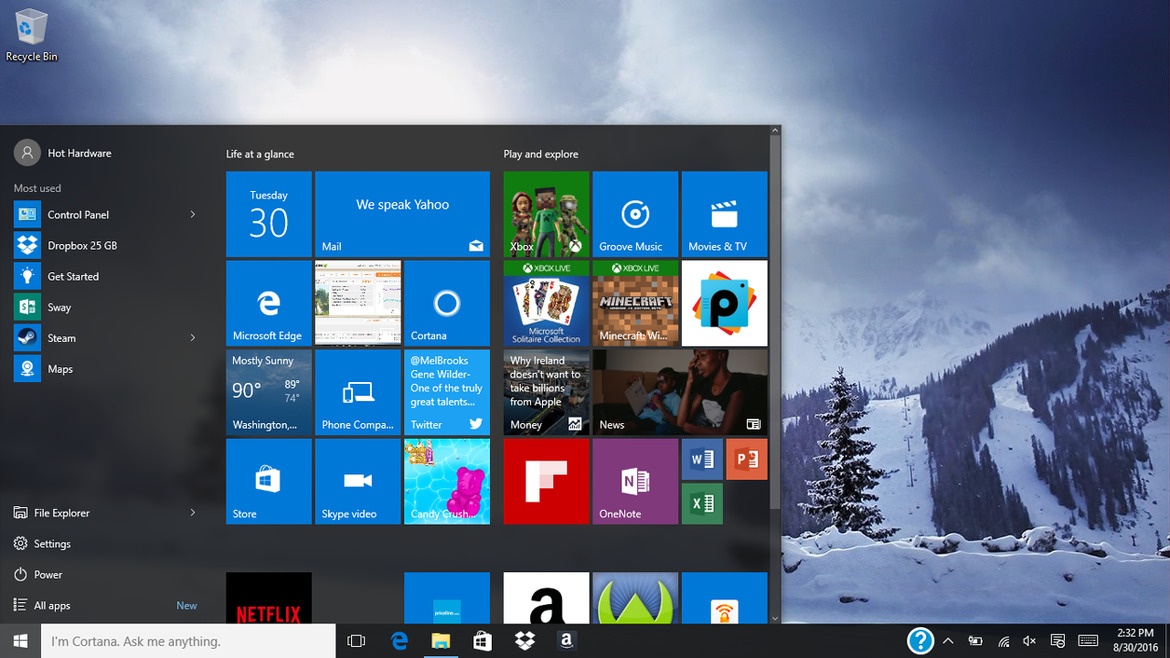Open the Movies & TV tile

725,214
